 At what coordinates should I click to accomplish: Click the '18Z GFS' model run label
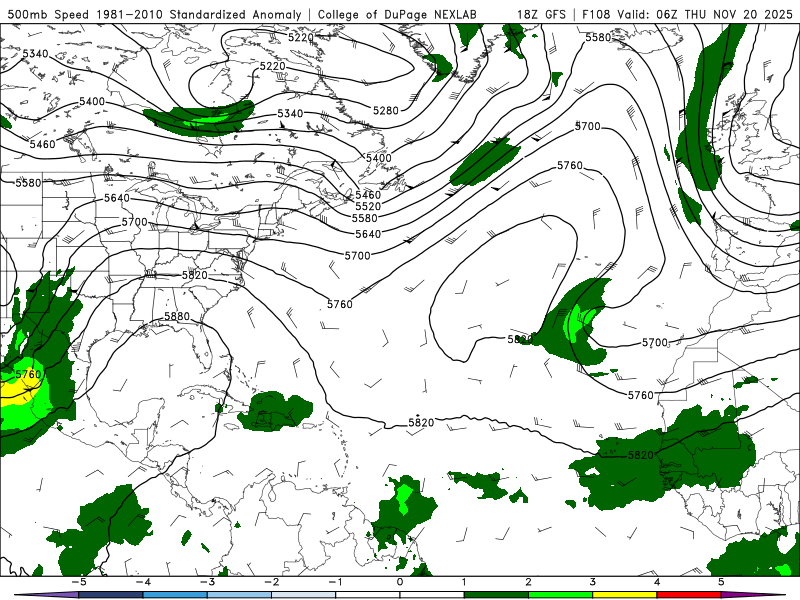[541, 14]
